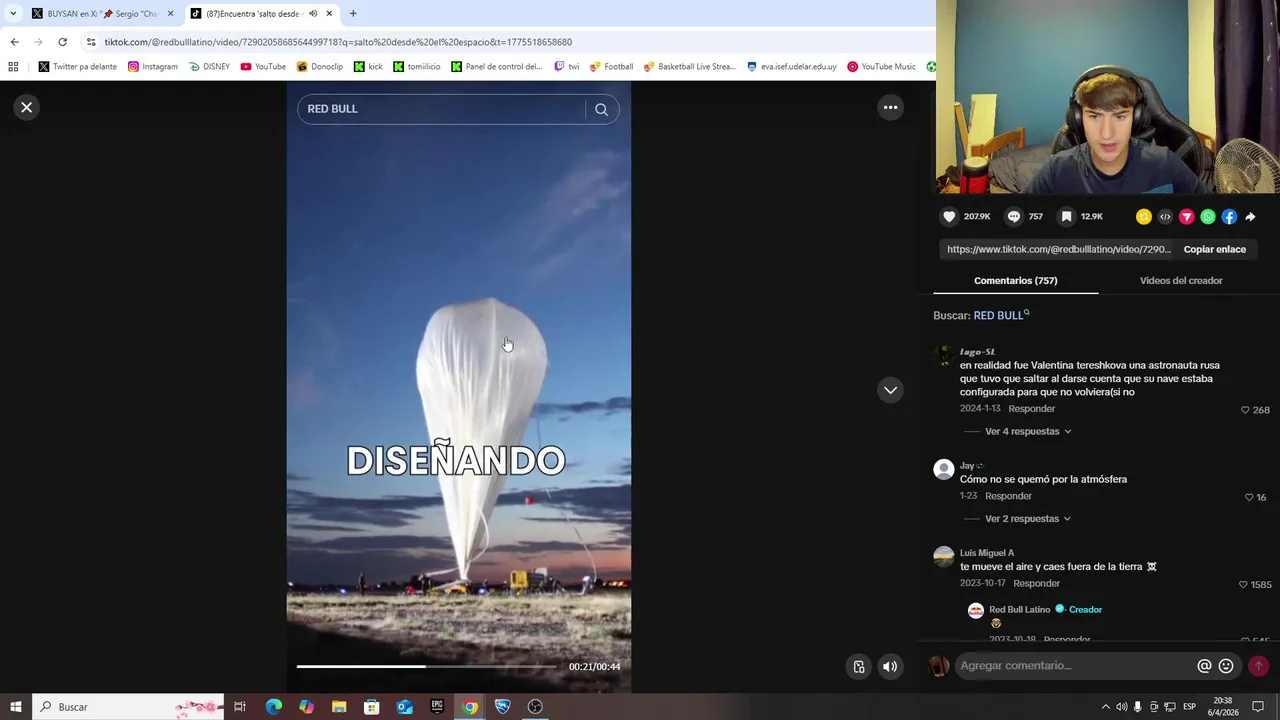Share the video to Facebook

pyautogui.click(x=1229, y=216)
